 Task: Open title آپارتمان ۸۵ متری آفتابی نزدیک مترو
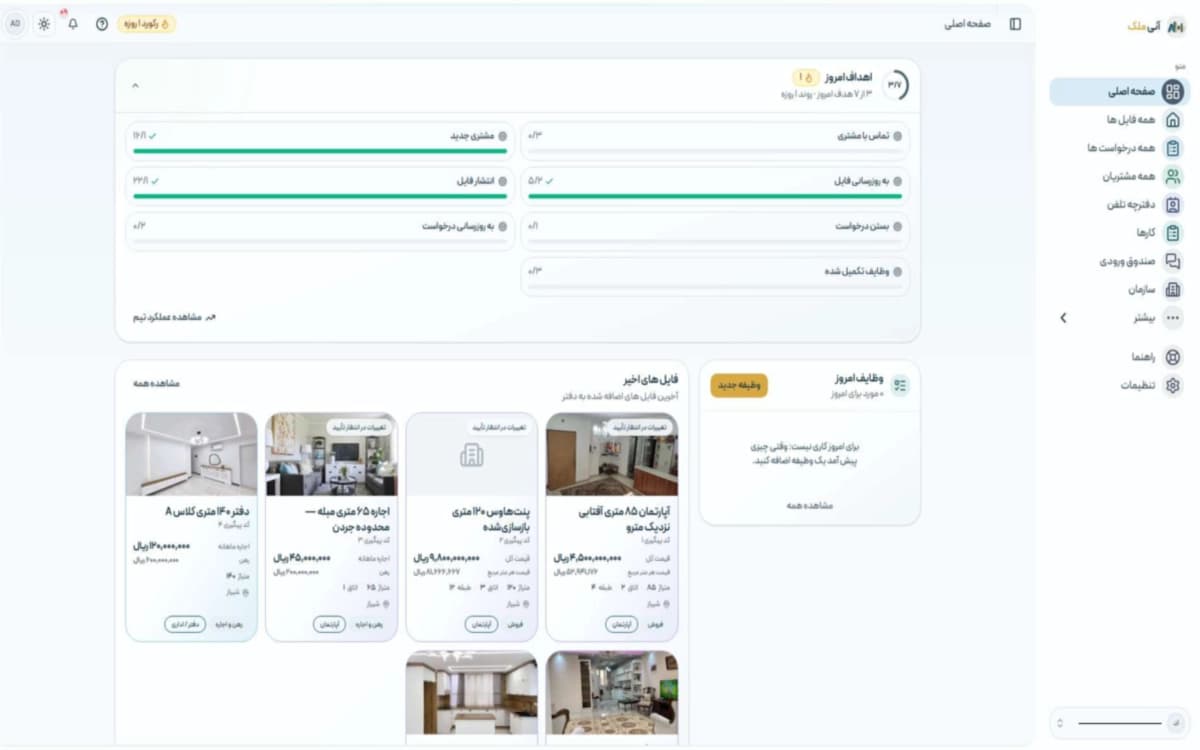click(624, 519)
